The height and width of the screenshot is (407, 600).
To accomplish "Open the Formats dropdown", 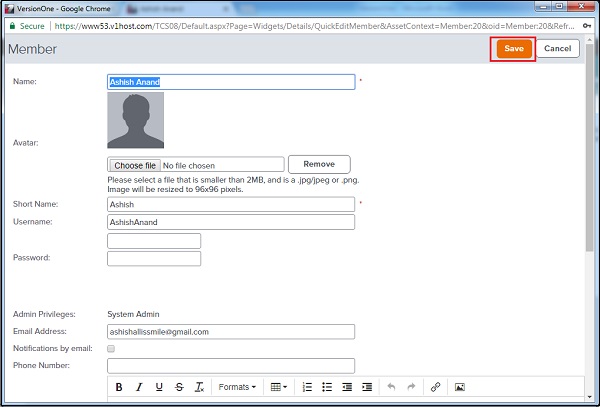I will point(237,387).
